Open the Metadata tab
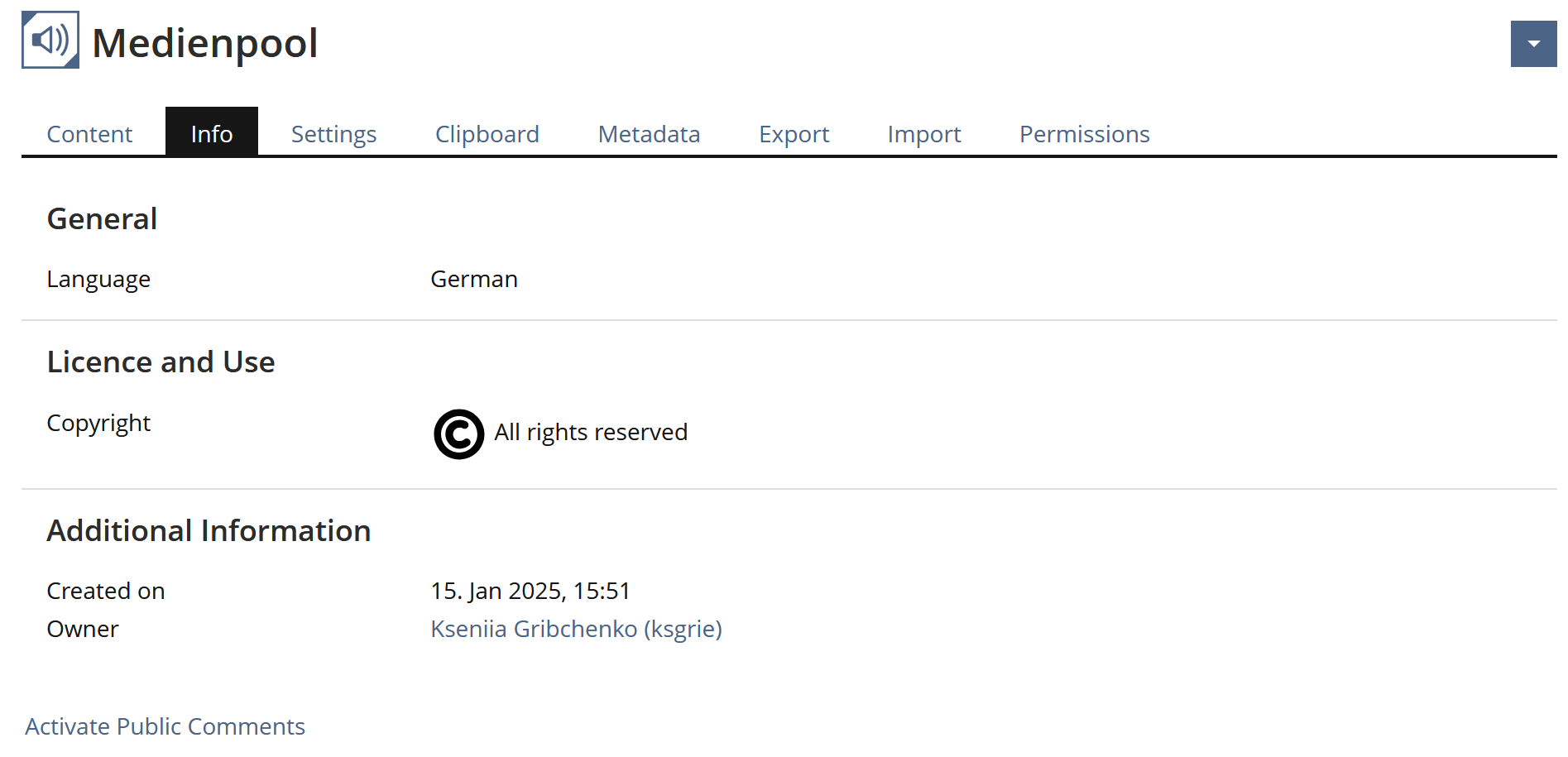The image size is (1568, 757). click(x=649, y=134)
